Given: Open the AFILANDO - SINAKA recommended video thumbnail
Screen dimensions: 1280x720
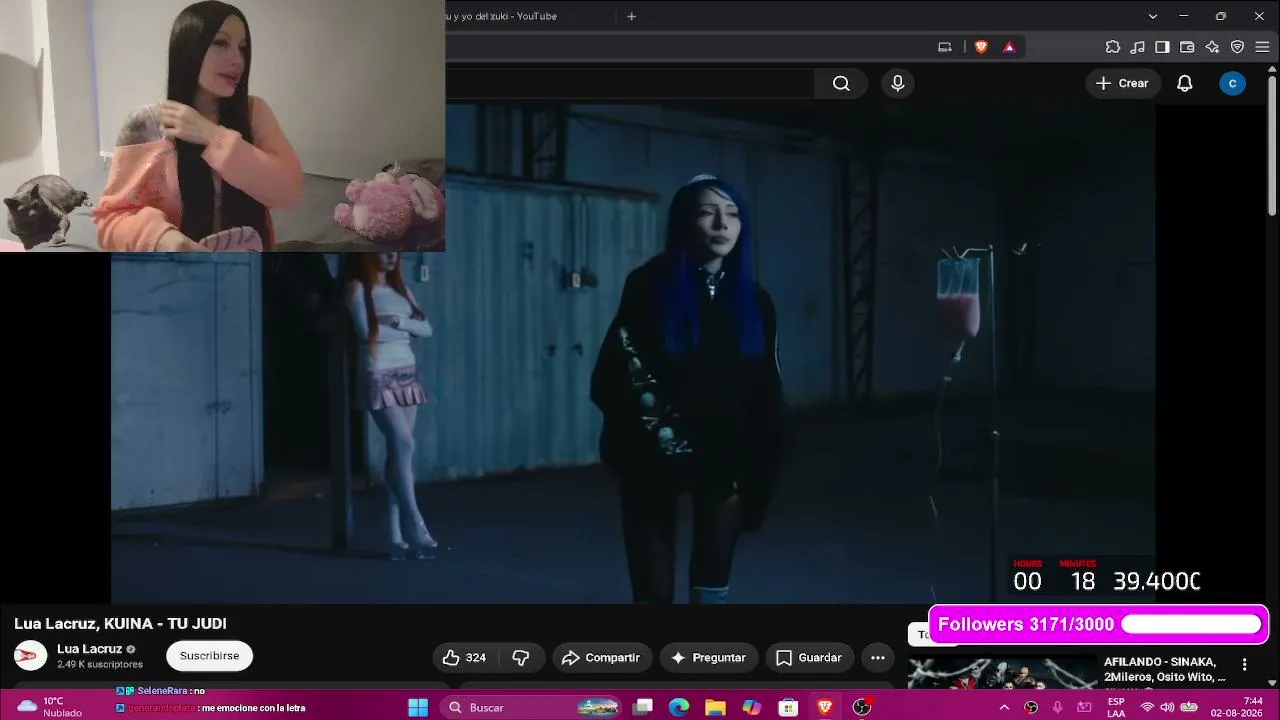Looking at the screenshot, I should 1002,673.
